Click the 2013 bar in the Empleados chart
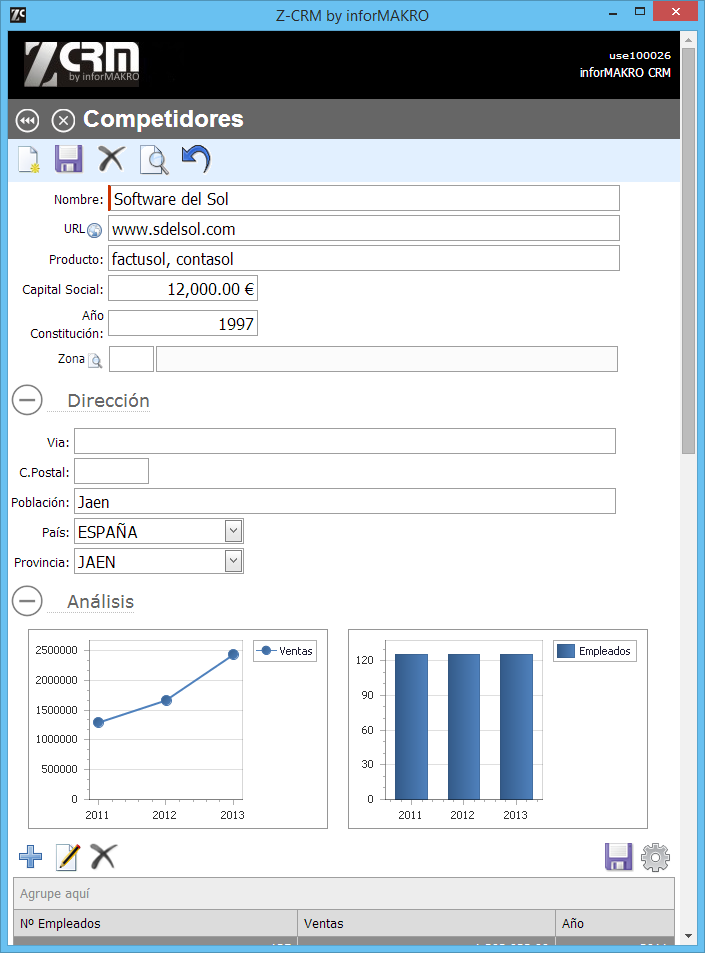 pos(517,727)
